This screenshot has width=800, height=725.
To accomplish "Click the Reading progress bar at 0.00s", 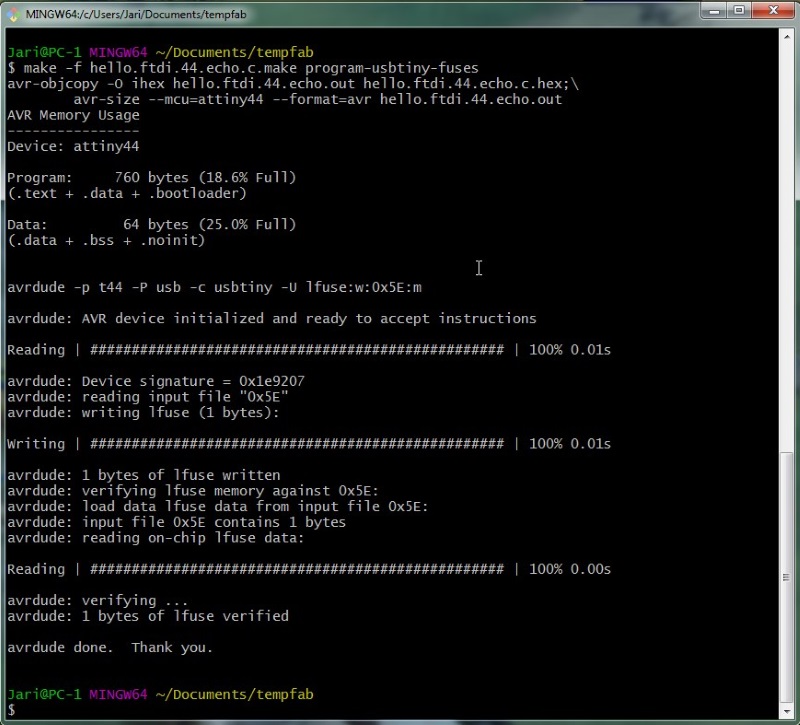I will pos(309,569).
